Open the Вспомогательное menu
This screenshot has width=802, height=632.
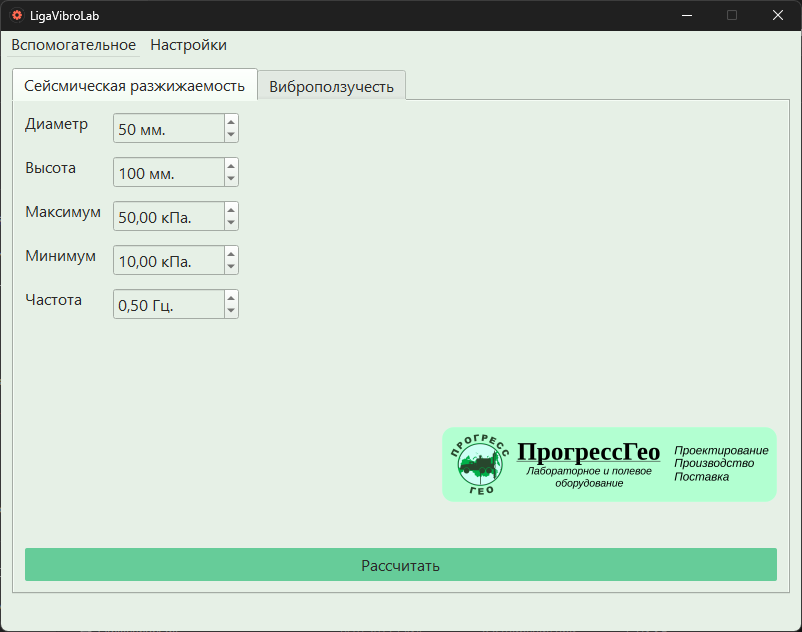[x=74, y=45]
